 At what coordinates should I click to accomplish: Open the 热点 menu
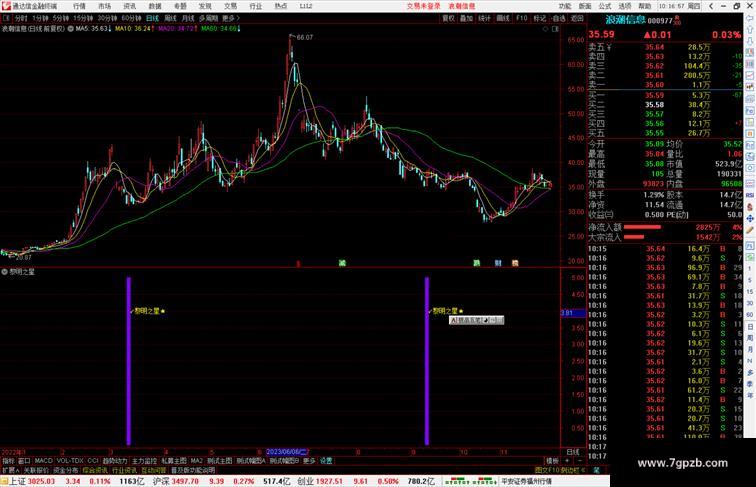click(x=281, y=6)
